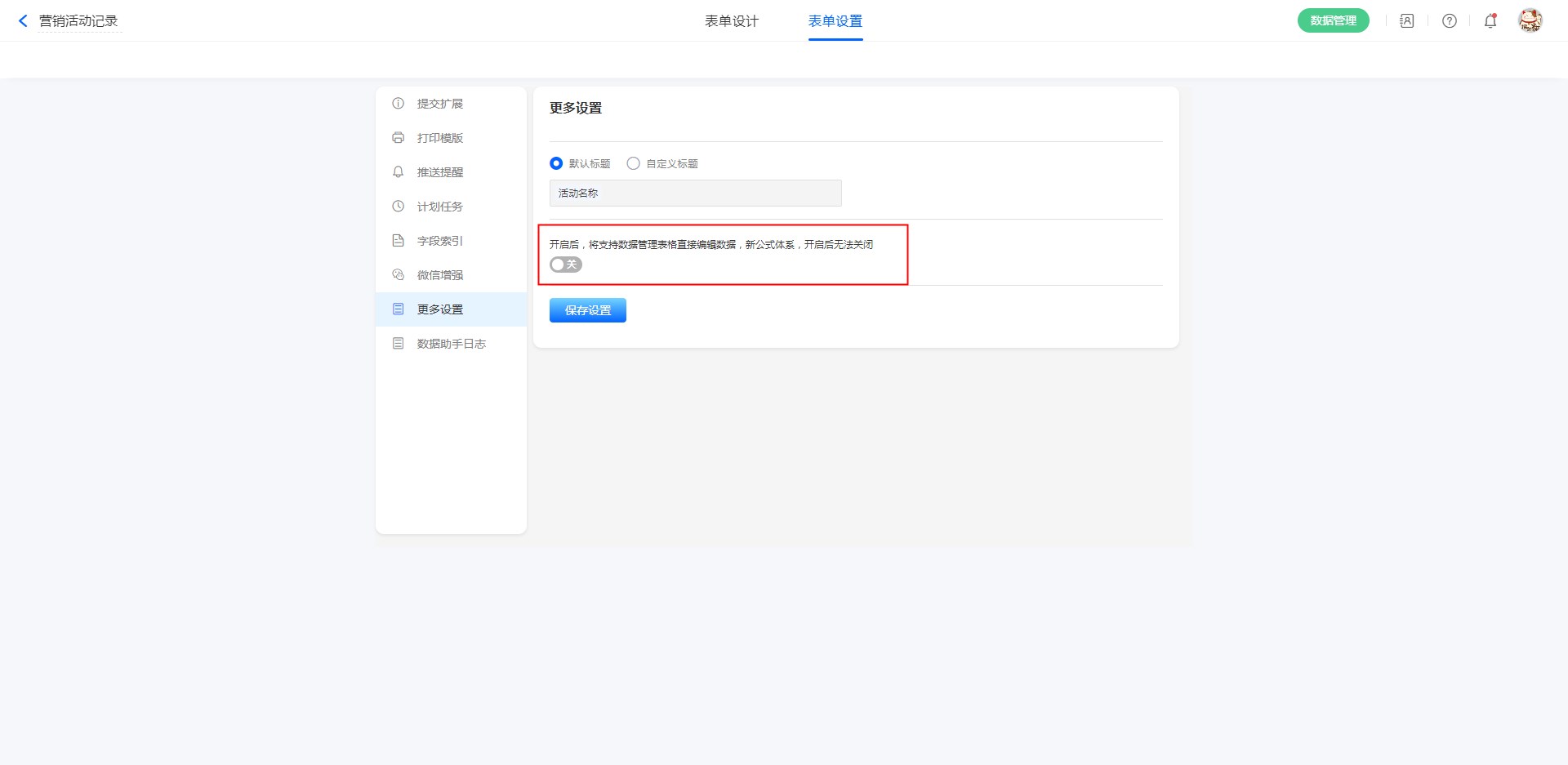Open 数据助手日志 in the sidebar
Viewport: 1568px width, 765px height.
coord(451,344)
